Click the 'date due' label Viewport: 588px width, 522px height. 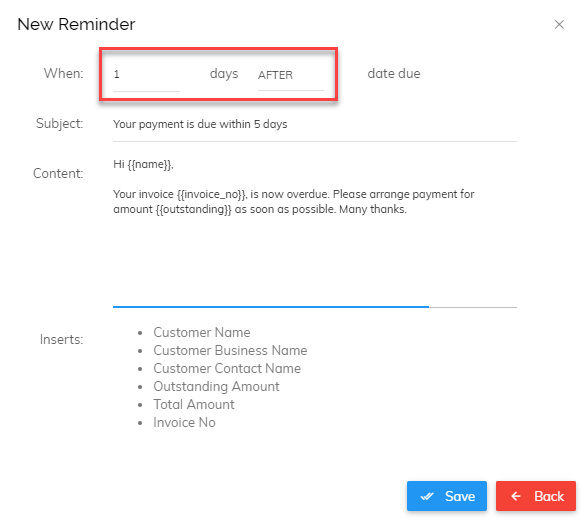click(394, 74)
